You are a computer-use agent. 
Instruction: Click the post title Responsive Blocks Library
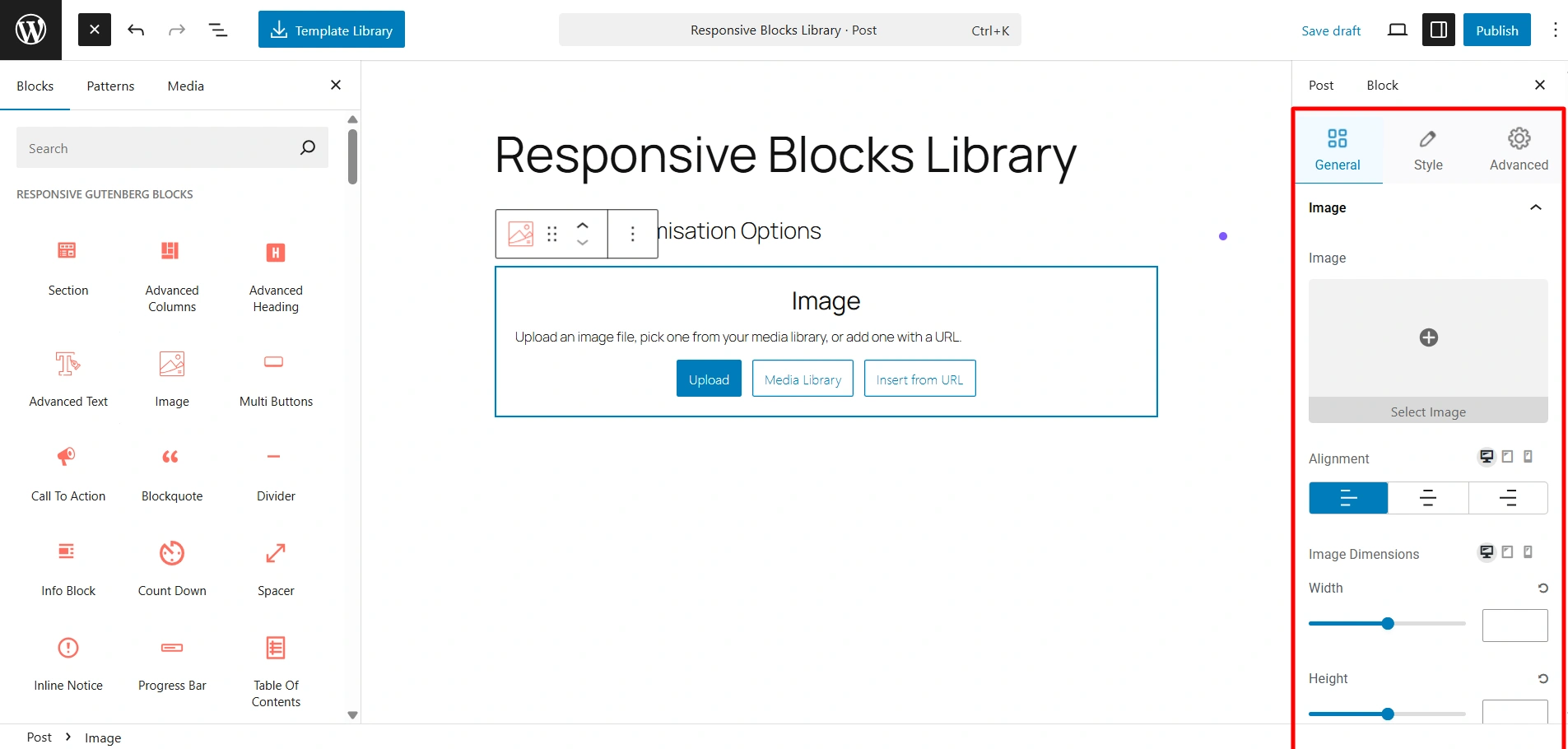coord(785,155)
